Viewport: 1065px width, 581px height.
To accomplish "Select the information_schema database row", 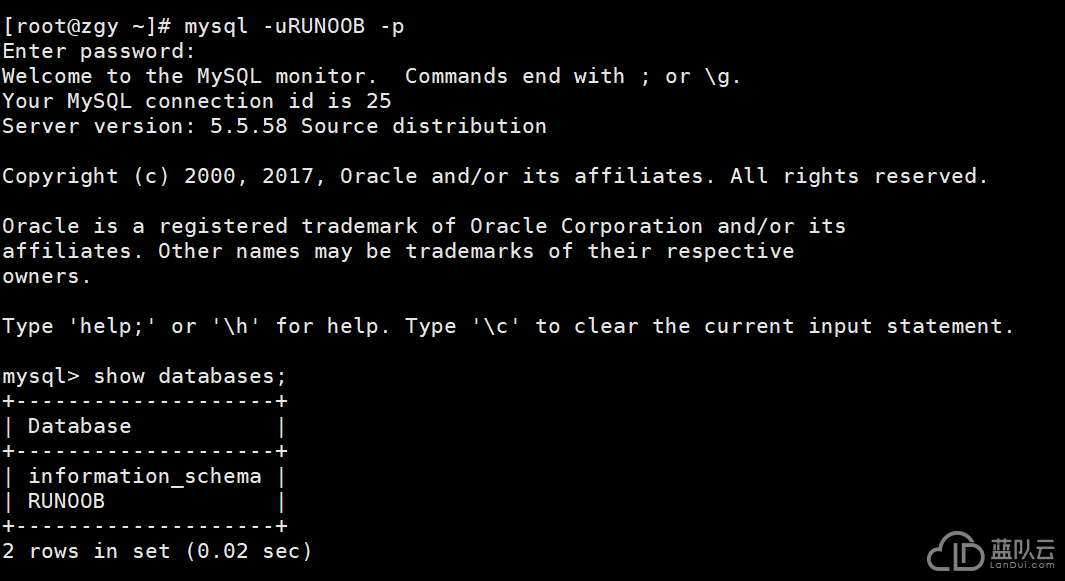I will click(144, 476).
